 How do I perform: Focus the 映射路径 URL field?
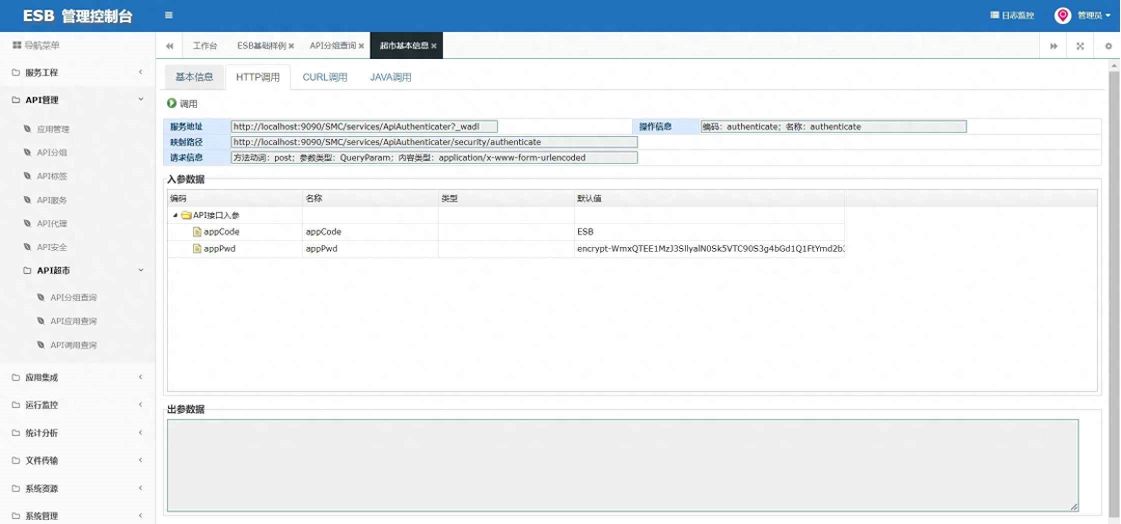(x=434, y=142)
